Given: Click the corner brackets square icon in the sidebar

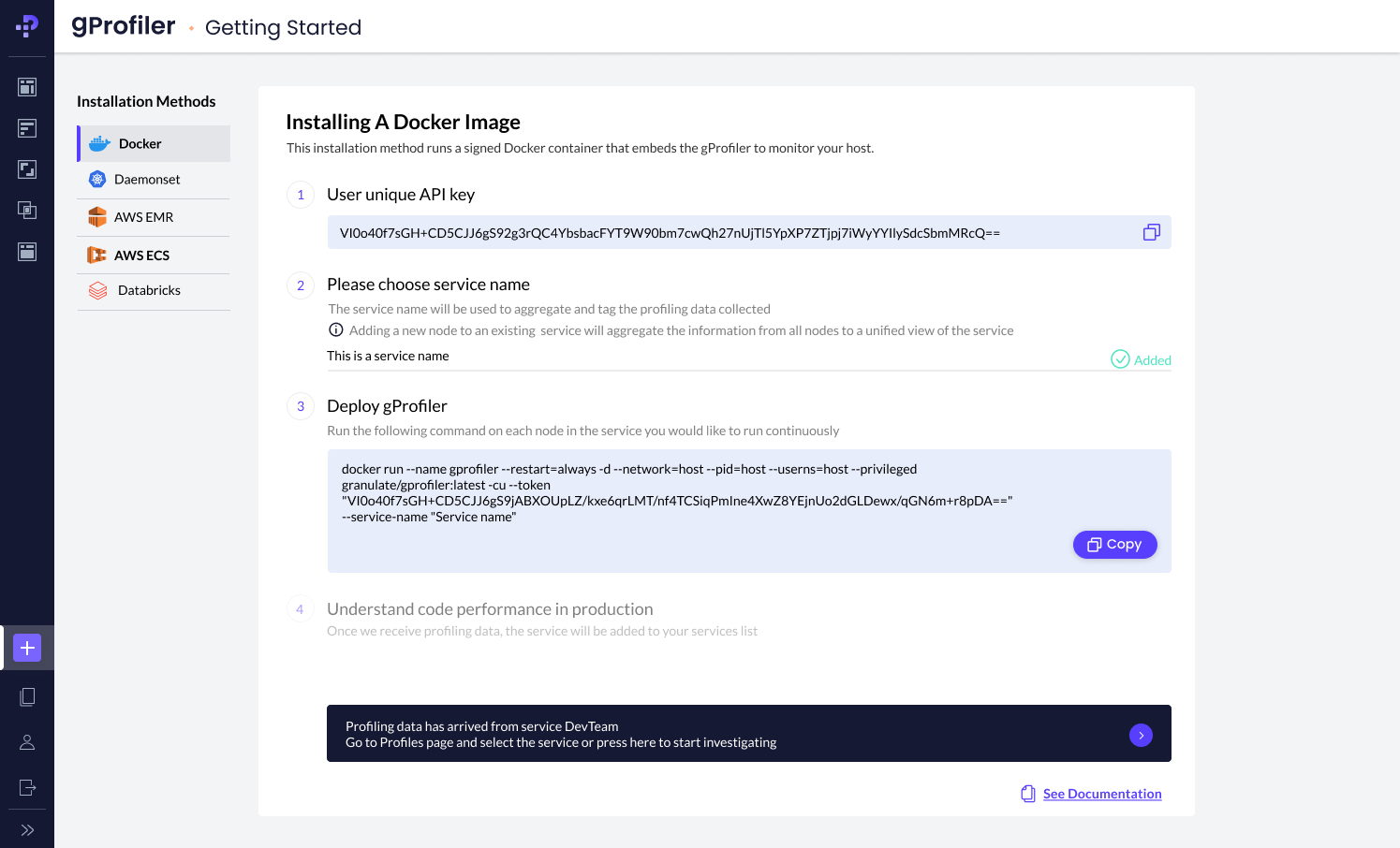Looking at the screenshot, I should (27, 169).
